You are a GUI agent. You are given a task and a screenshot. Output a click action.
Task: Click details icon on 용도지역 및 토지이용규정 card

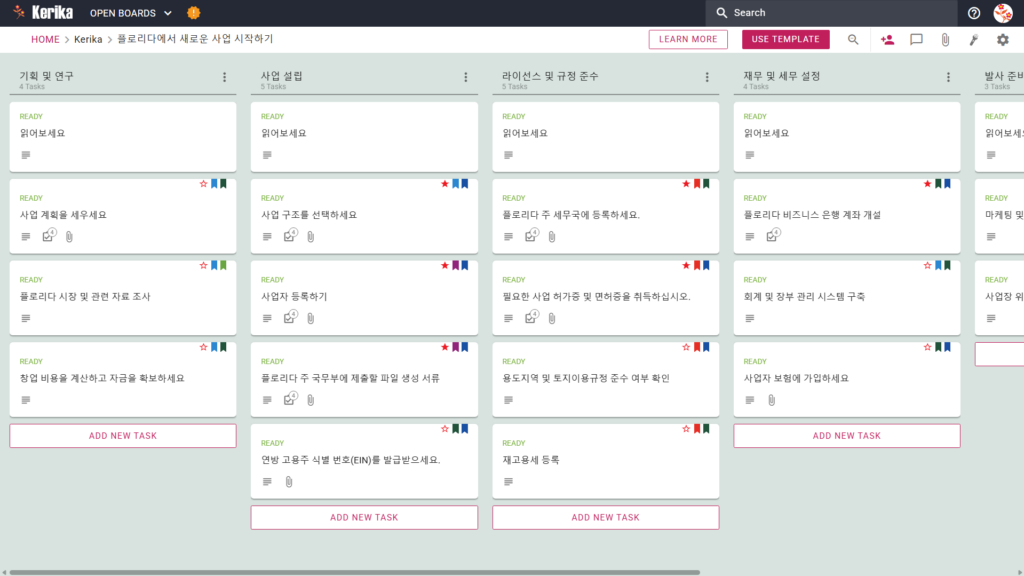pyautogui.click(x=509, y=400)
